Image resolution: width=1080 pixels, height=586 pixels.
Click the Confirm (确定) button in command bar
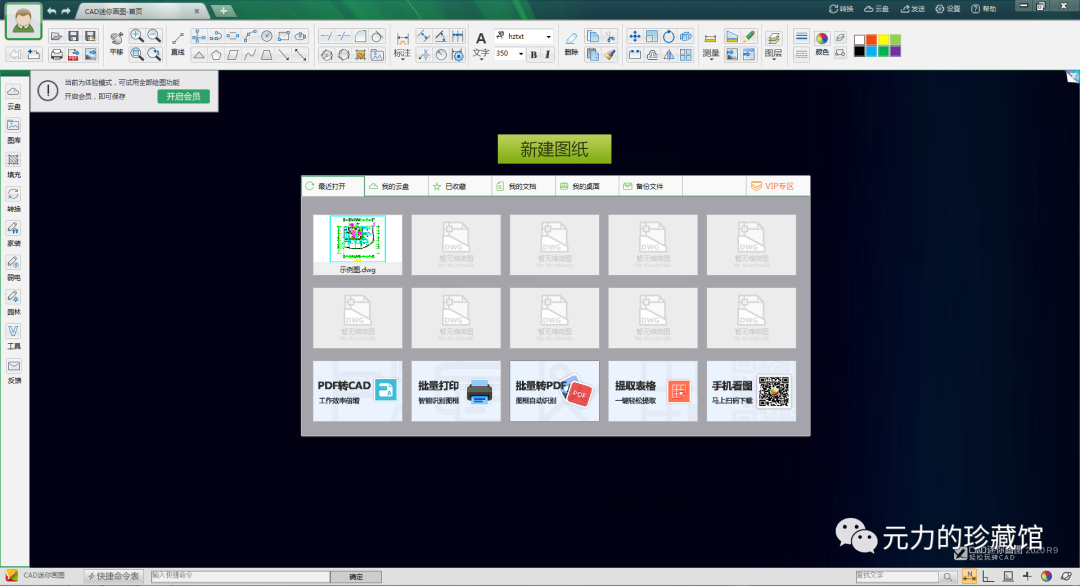[356, 577]
